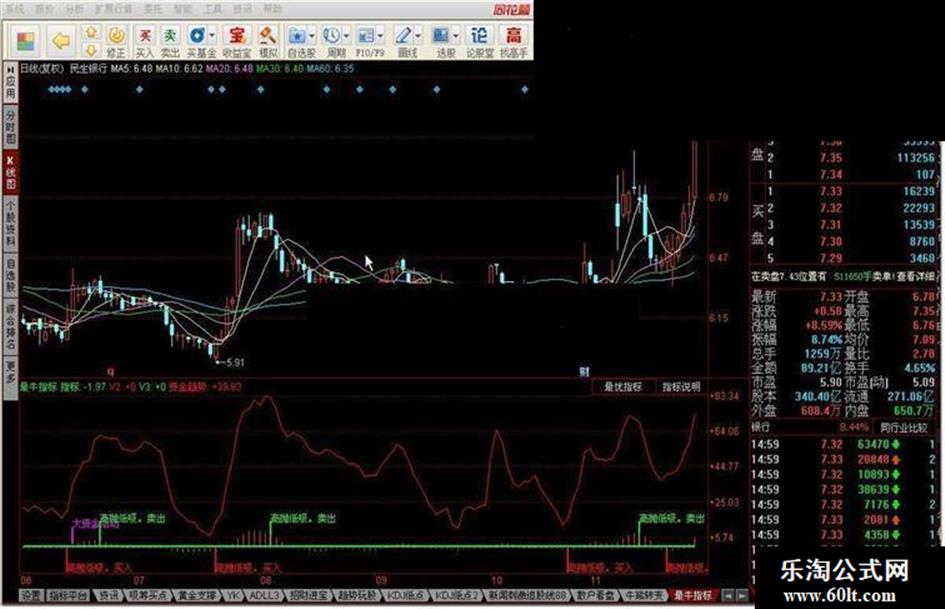Click the red q marker below the chart

(x=110, y=371)
